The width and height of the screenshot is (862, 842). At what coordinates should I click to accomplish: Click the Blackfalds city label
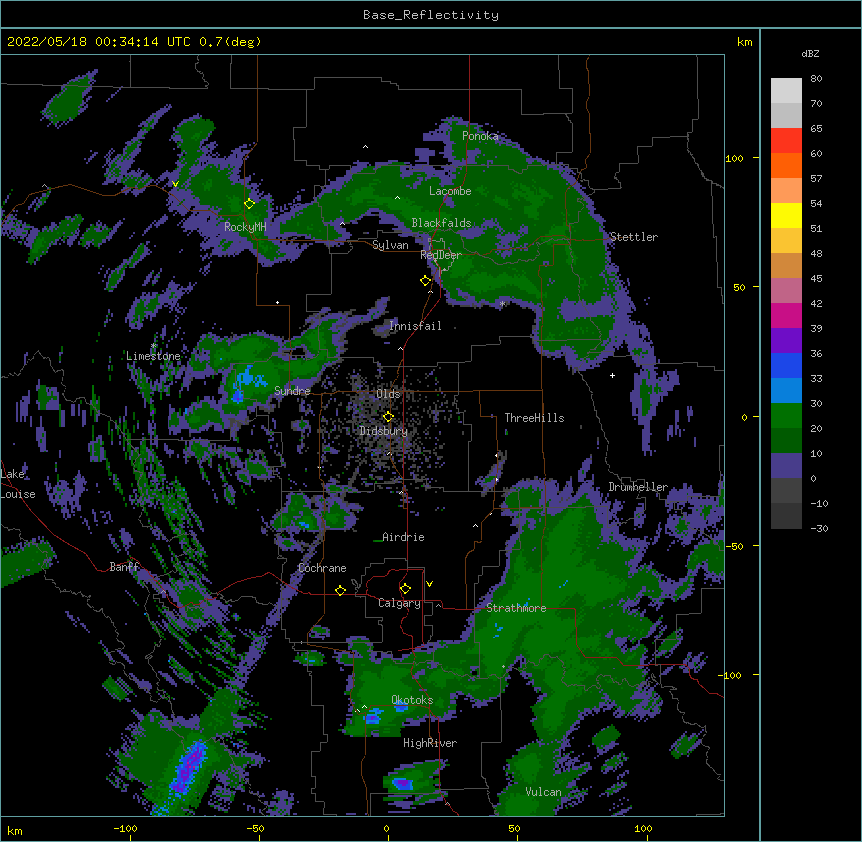click(x=441, y=223)
